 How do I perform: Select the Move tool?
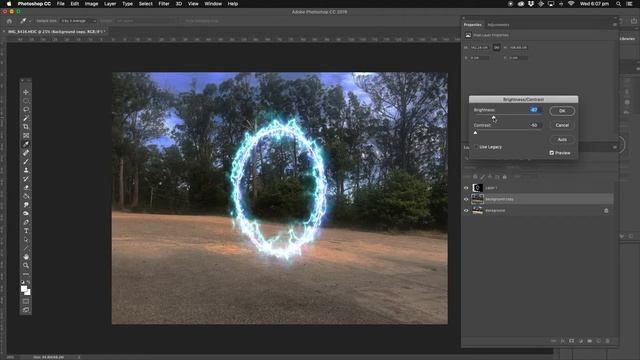tap(26, 92)
